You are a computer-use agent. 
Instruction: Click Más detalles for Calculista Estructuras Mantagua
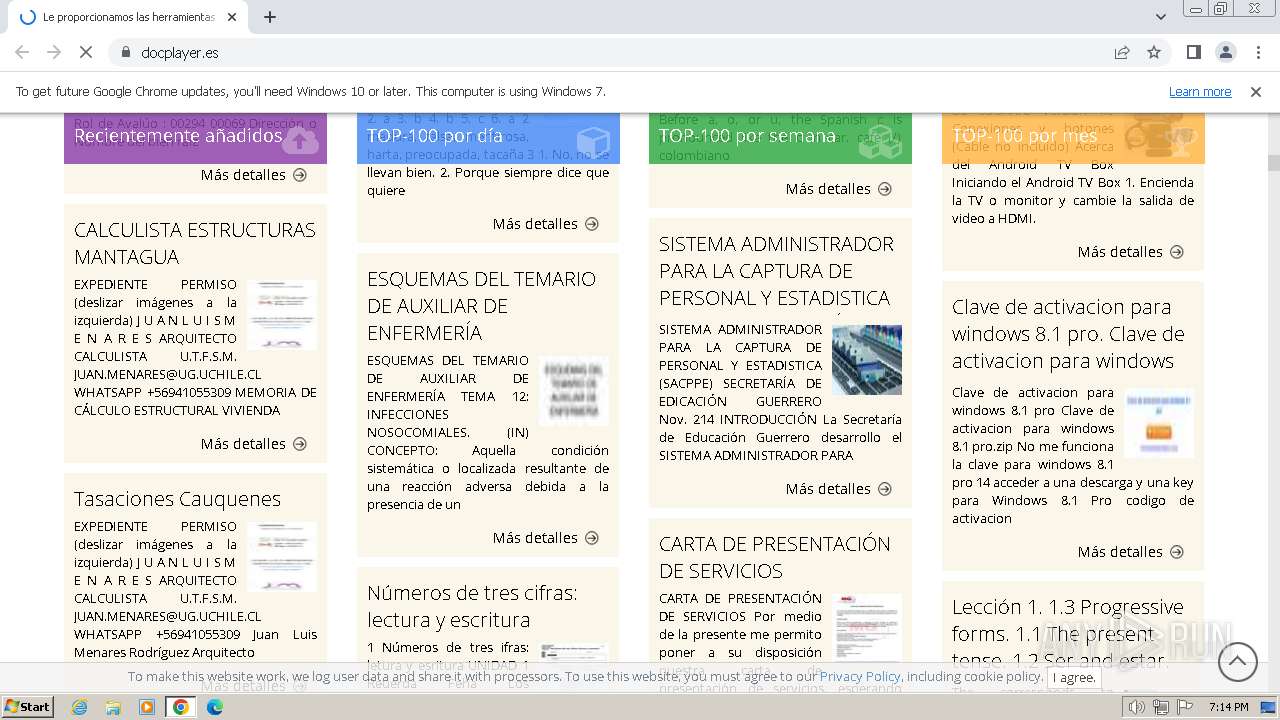point(254,444)
